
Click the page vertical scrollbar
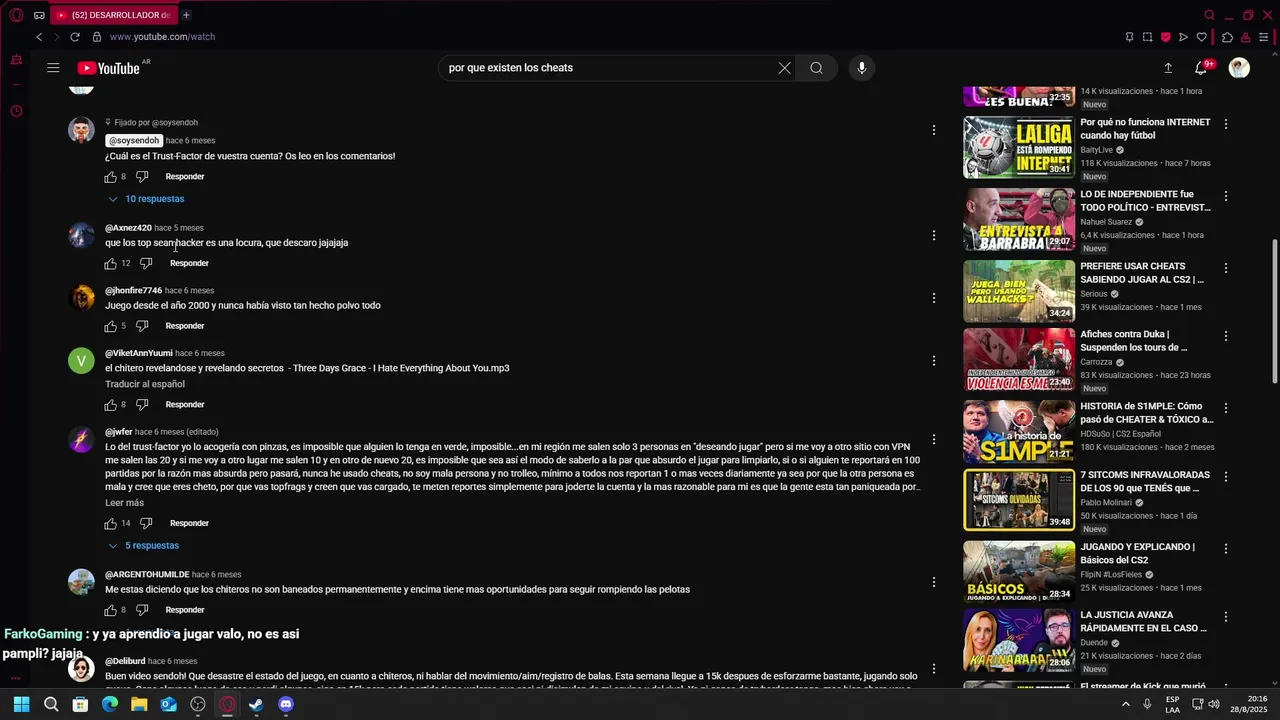(x=1275, y=310)
